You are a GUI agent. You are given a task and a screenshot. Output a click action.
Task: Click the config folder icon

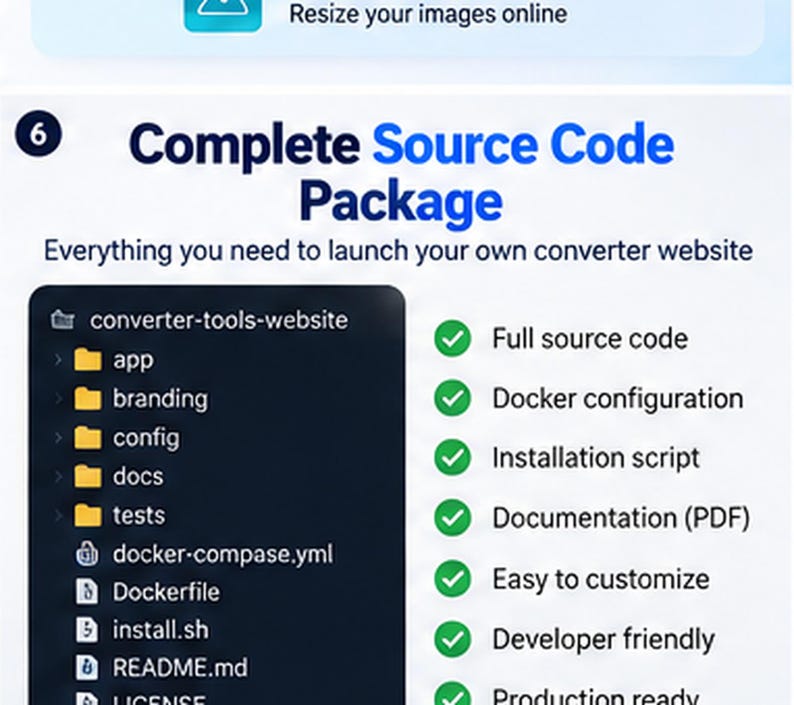point(88,438)
